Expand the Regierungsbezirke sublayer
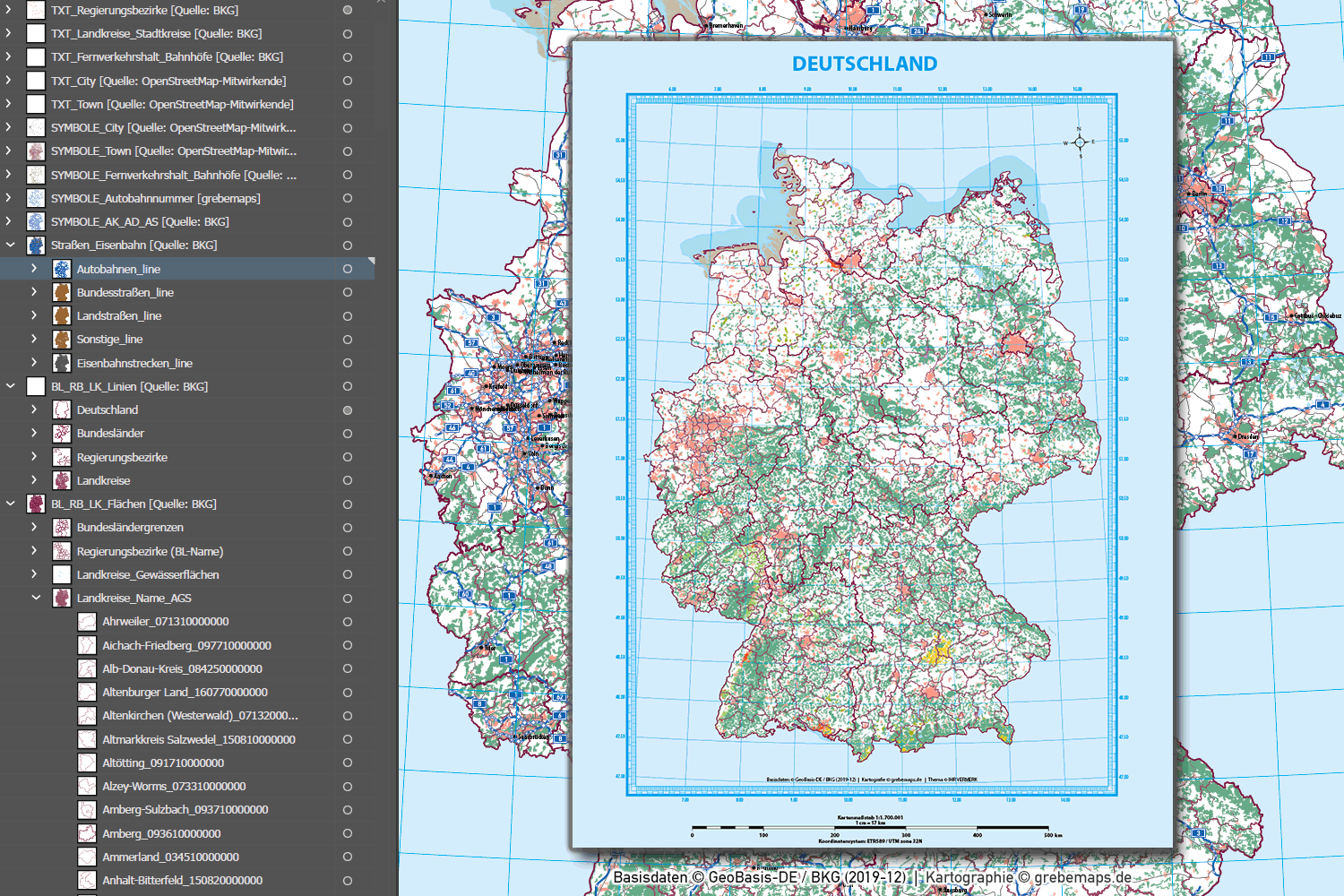The image size is (1344, 896). pyautogui.click(x=34, y=457)
